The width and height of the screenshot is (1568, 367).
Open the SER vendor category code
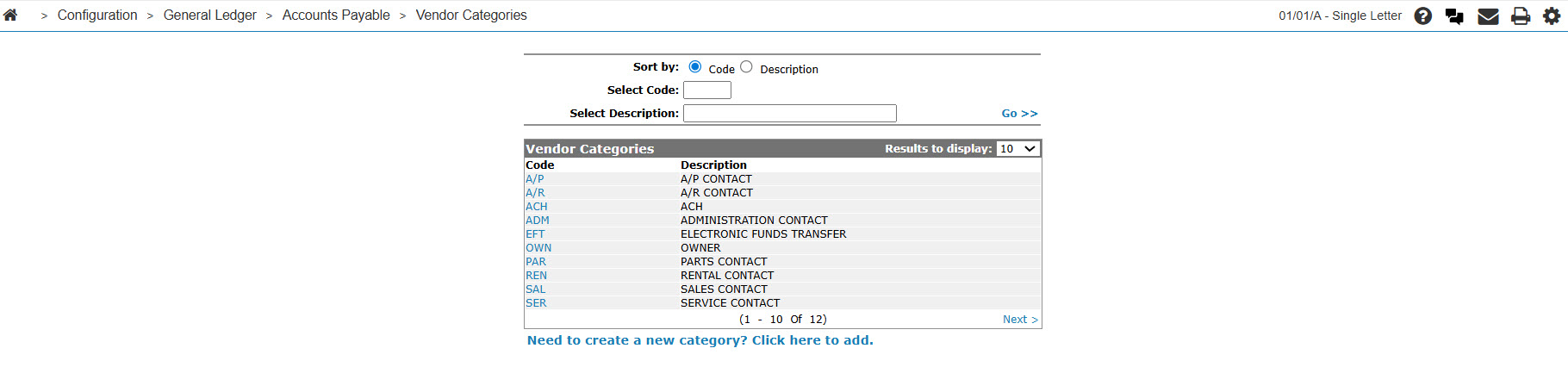tap(536, 303)
